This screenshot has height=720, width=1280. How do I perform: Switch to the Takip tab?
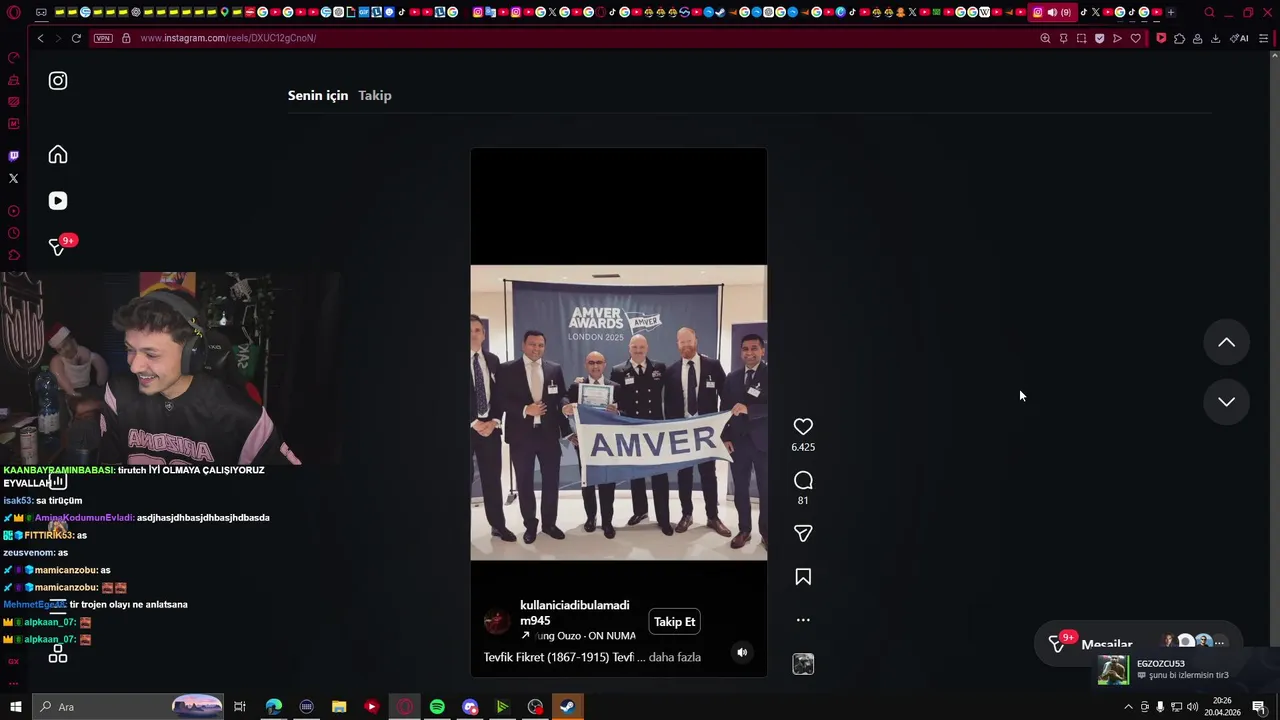pyautogui.click(x=375, y=95)
